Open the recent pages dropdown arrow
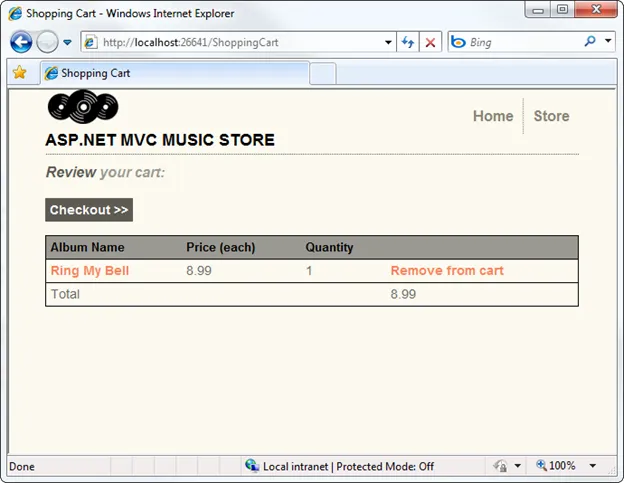The width and height of the screenshot is (624, 483). 67,43
